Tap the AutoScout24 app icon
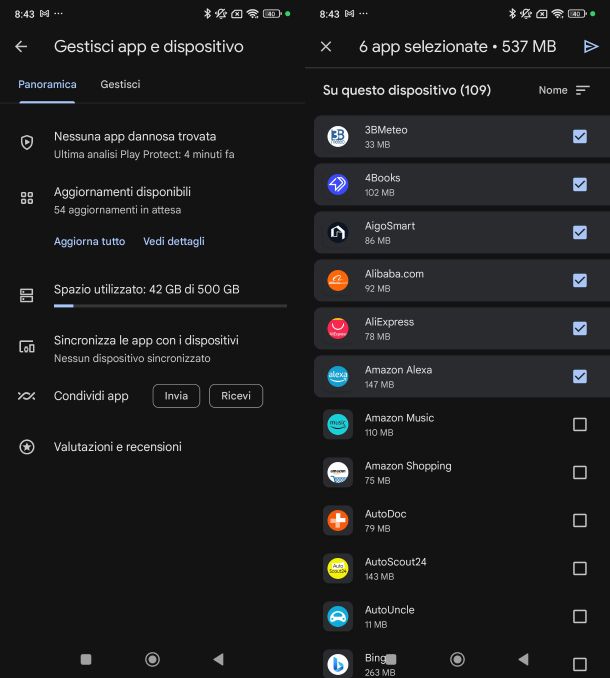 click(x=338, y=569)
